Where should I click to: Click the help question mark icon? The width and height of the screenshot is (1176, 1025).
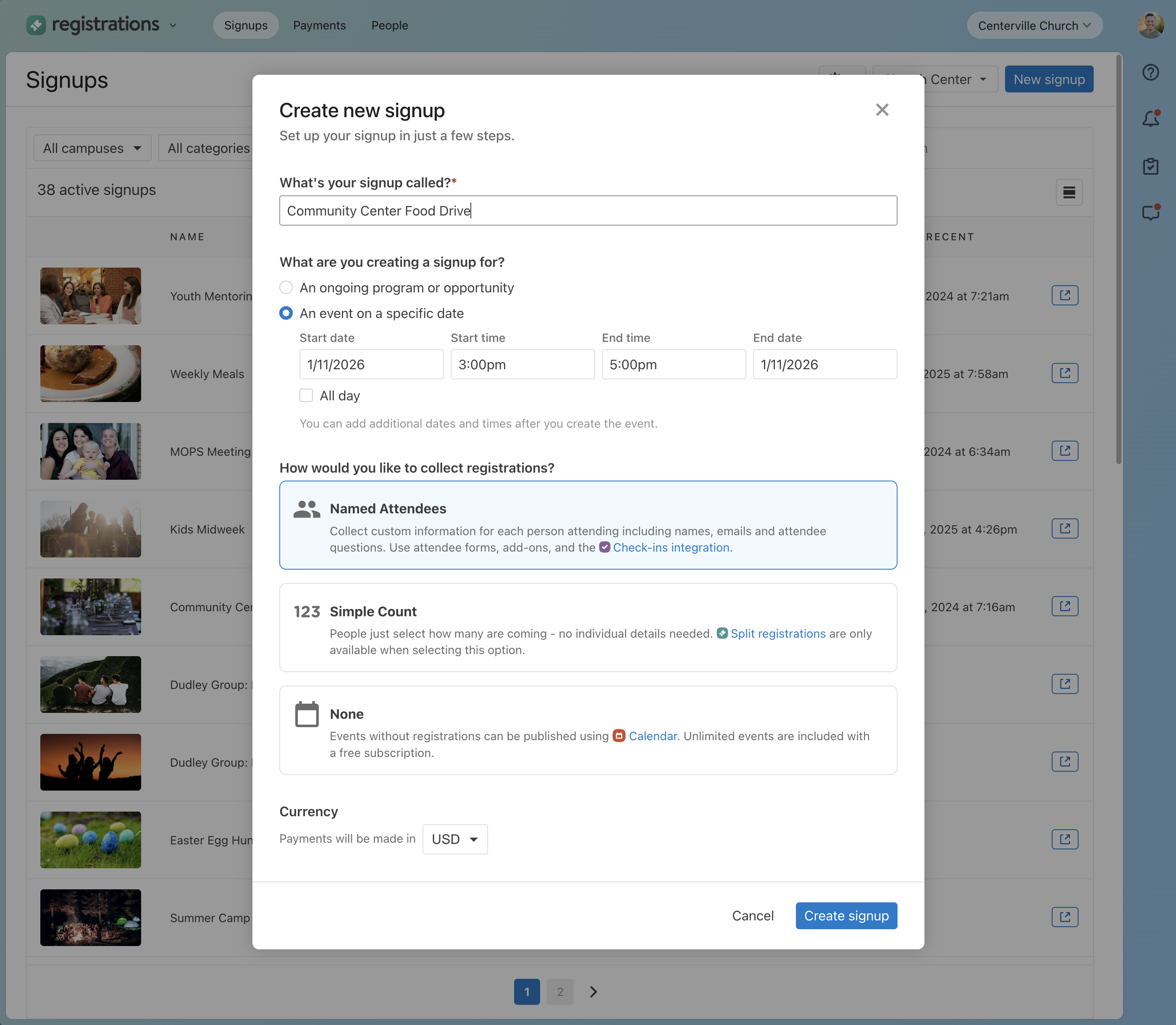pyautogui.click(x=1150, y=73)
